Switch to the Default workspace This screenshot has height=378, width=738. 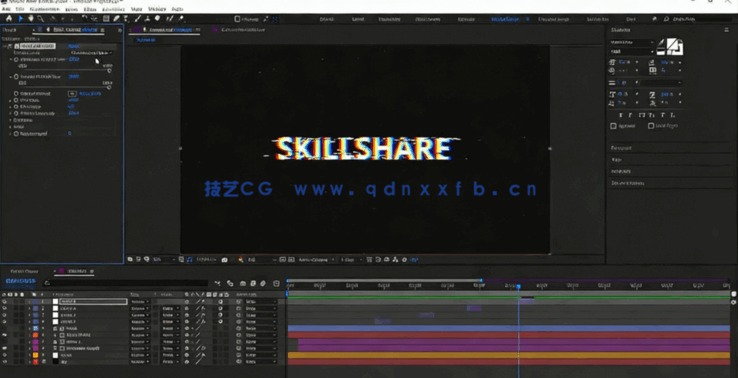coord(327,19)
